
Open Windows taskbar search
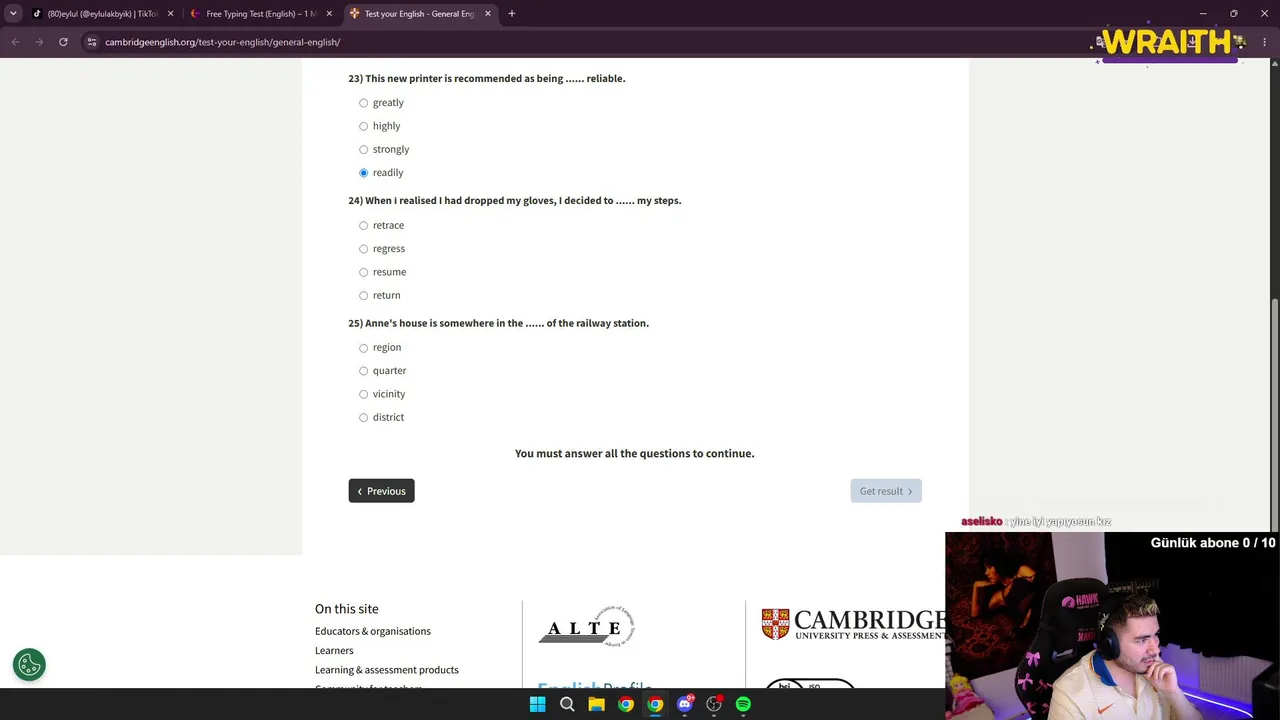tap(567, 705)
